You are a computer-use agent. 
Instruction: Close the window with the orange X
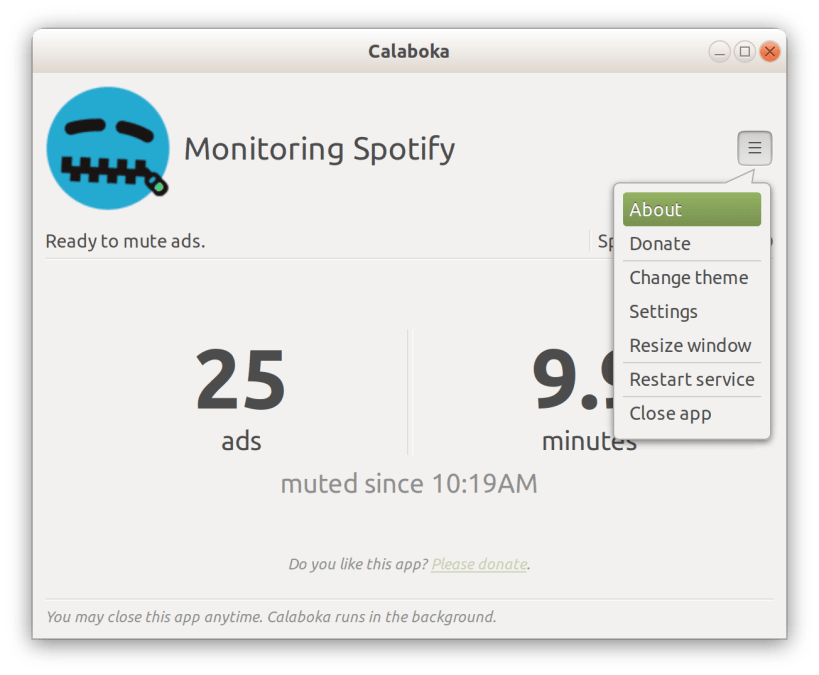tap(770, 52)
